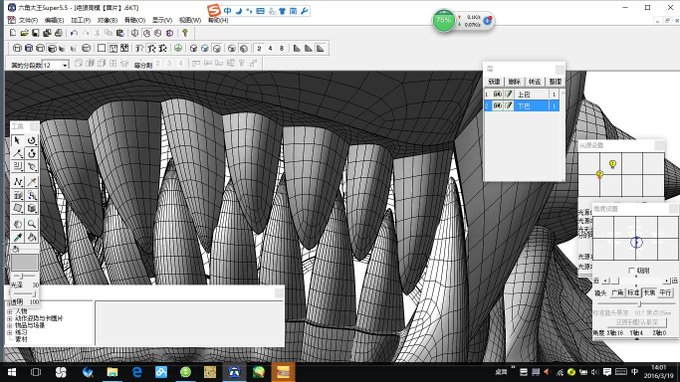Screen dimensions: 680x382
Task: Save the model with the floppy icon
Action: [x=36, y=33]
